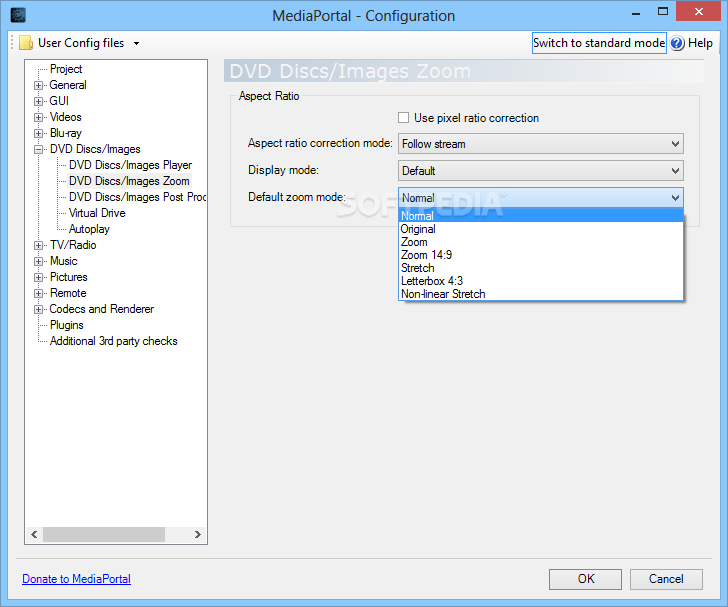Choose the plain Zoom option
Screen dimensions: 728x607
click(x=541, y=242)
